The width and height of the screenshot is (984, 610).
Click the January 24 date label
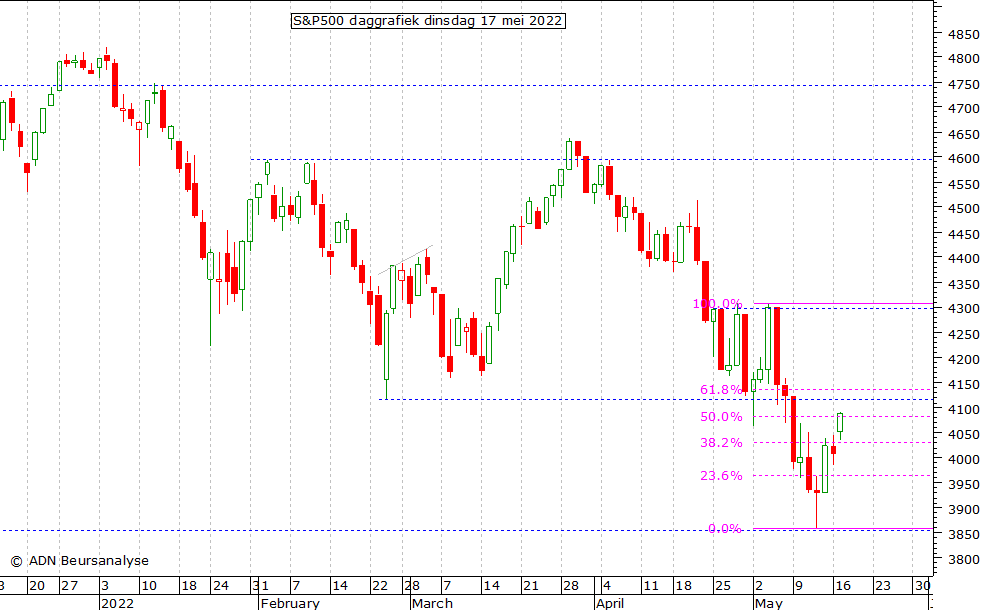point(221,586)
